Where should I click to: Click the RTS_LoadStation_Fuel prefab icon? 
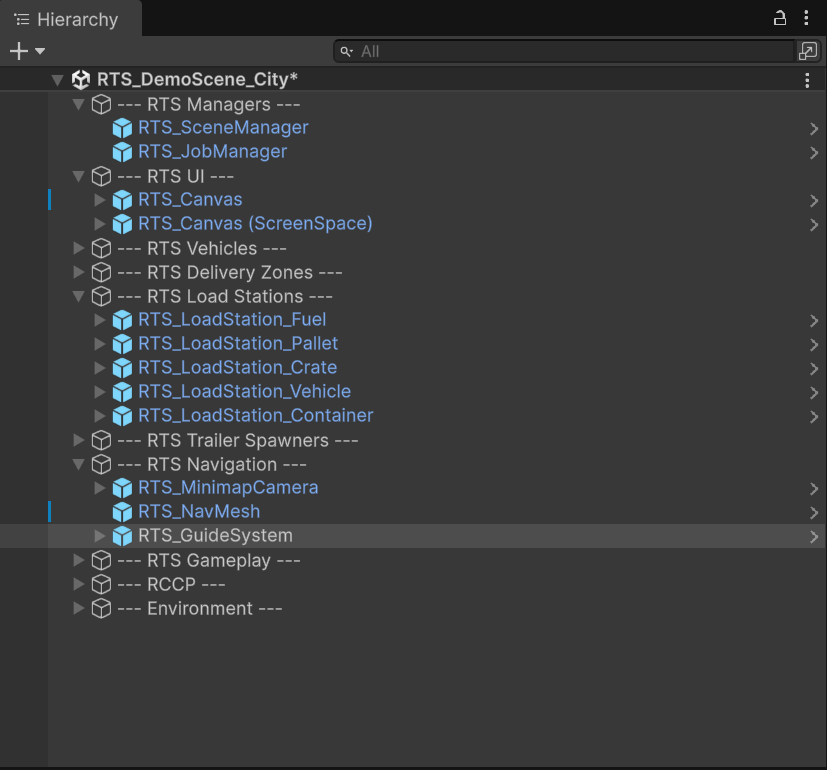point(122,320)
